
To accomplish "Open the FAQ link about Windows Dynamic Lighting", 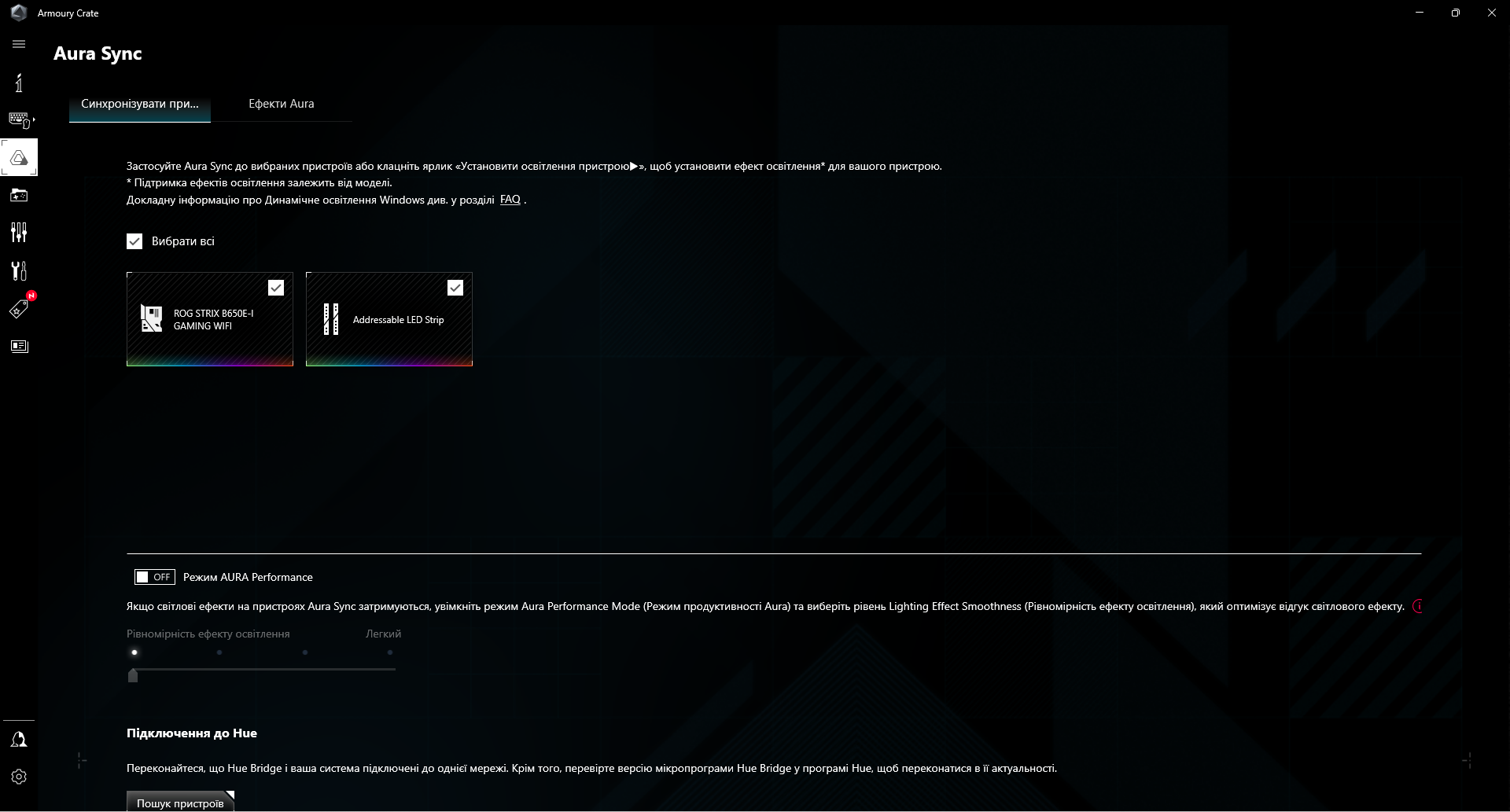I will 510,199.
